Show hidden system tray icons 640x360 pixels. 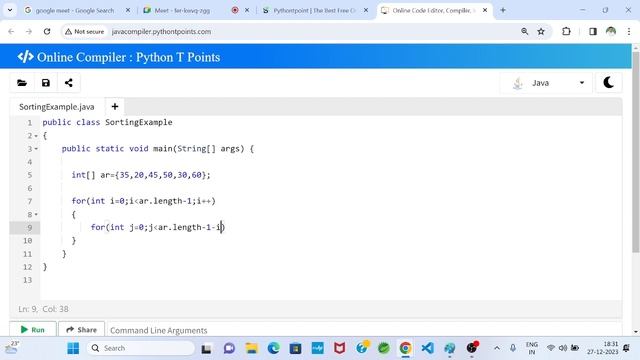[497, 348]
